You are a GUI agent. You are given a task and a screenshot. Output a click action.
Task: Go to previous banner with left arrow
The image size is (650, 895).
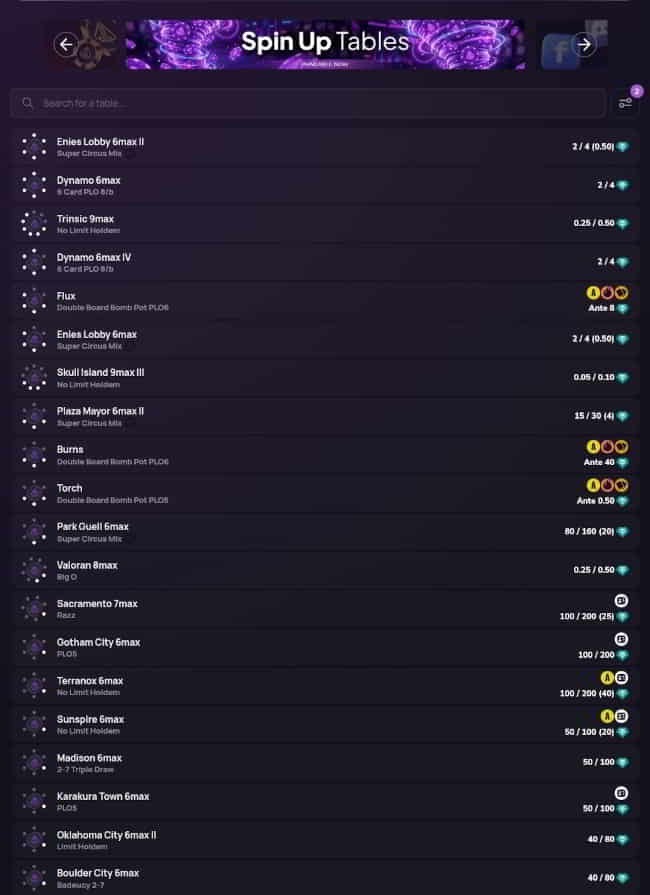(x=66, y=44)
